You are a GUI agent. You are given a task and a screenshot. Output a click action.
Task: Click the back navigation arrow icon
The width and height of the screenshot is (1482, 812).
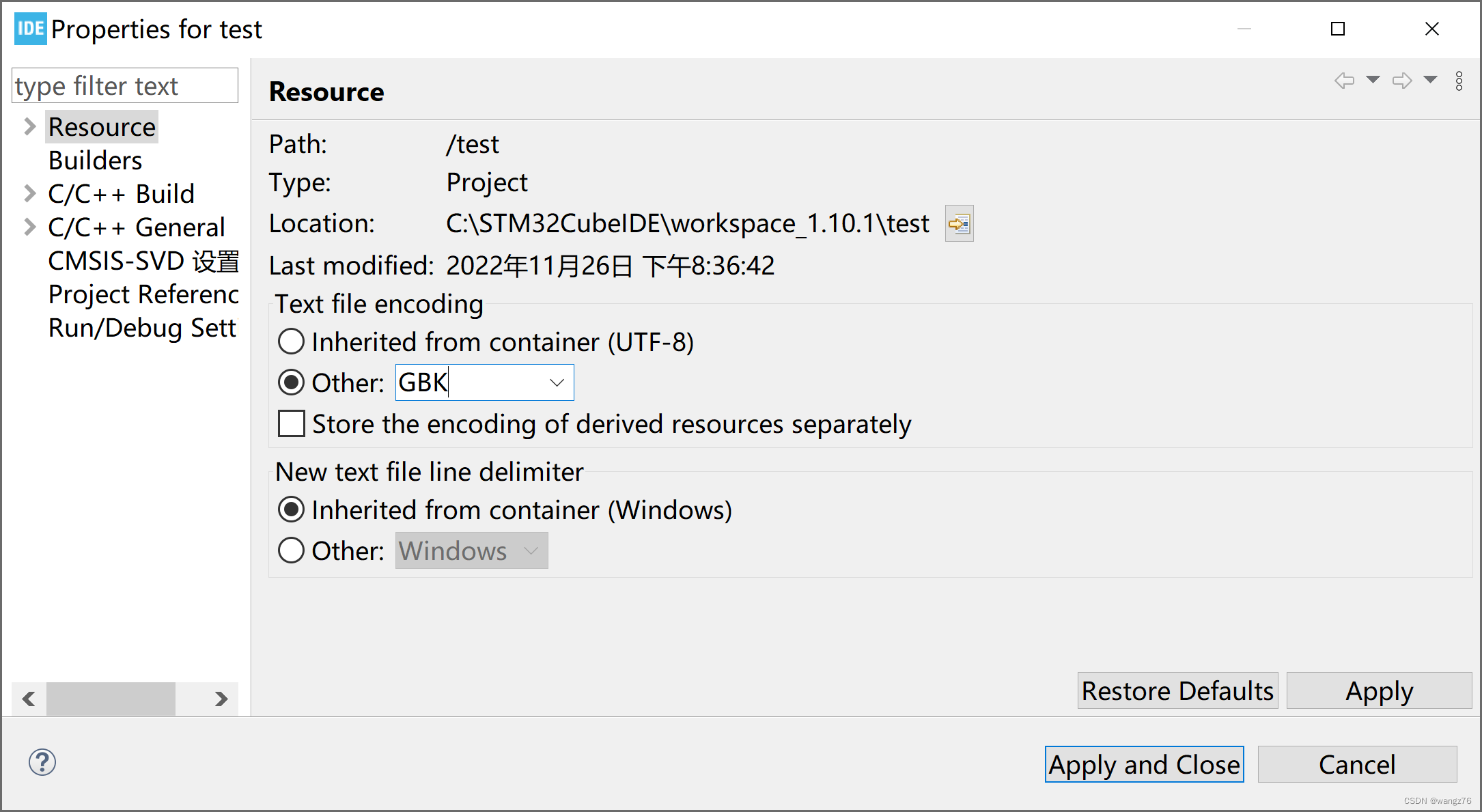point(1347,82)
